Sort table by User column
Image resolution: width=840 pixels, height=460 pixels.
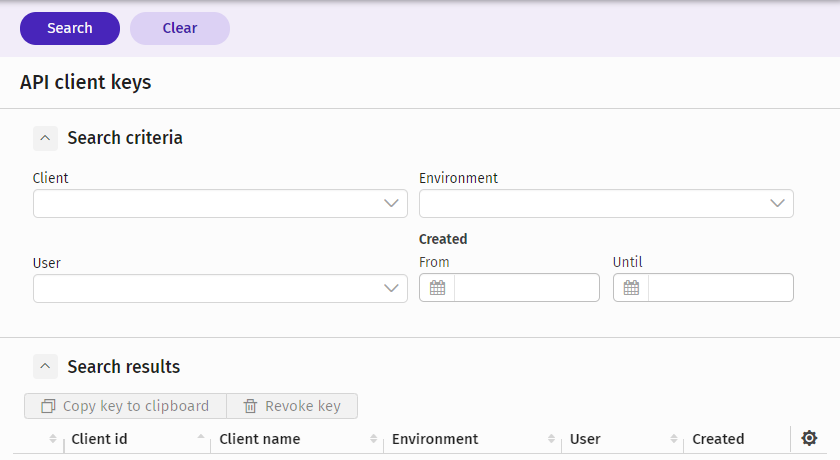tap(585, 439)
